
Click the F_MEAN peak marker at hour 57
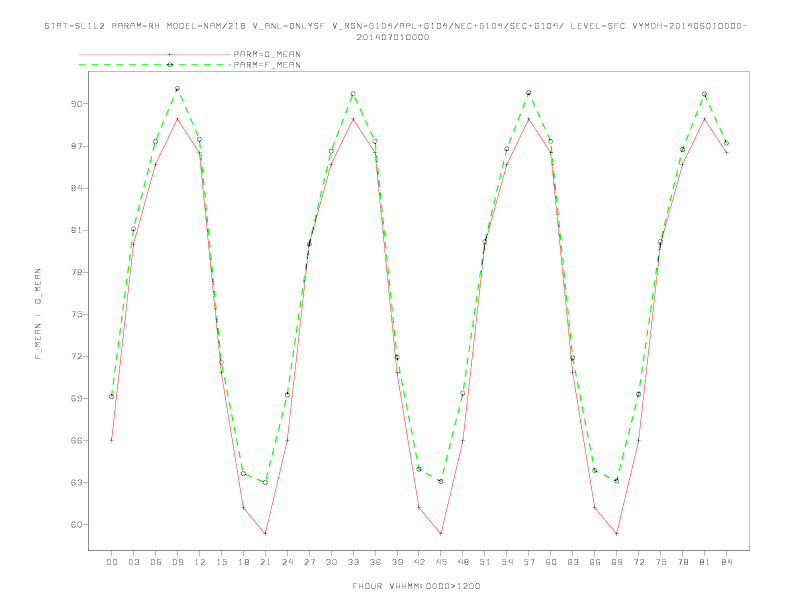click(529, 93)
